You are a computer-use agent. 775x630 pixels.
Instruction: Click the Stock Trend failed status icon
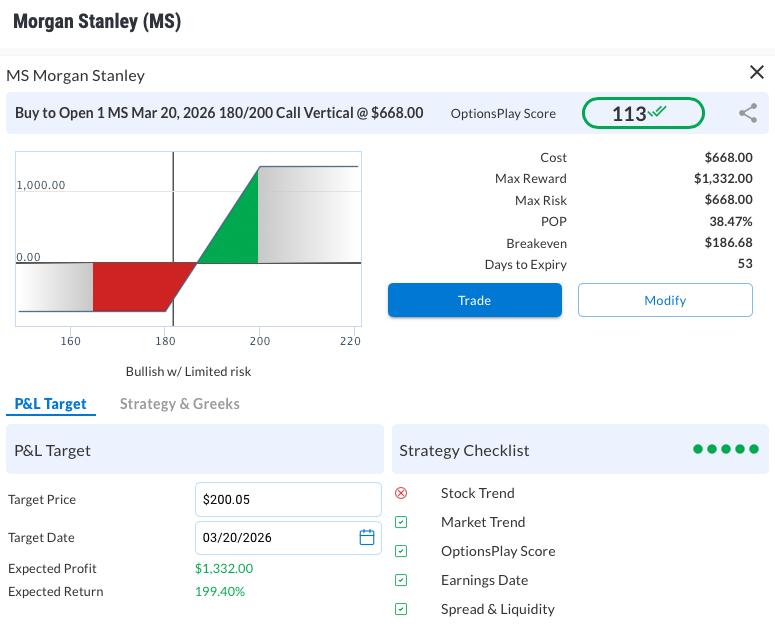click(x=401, y=493)
